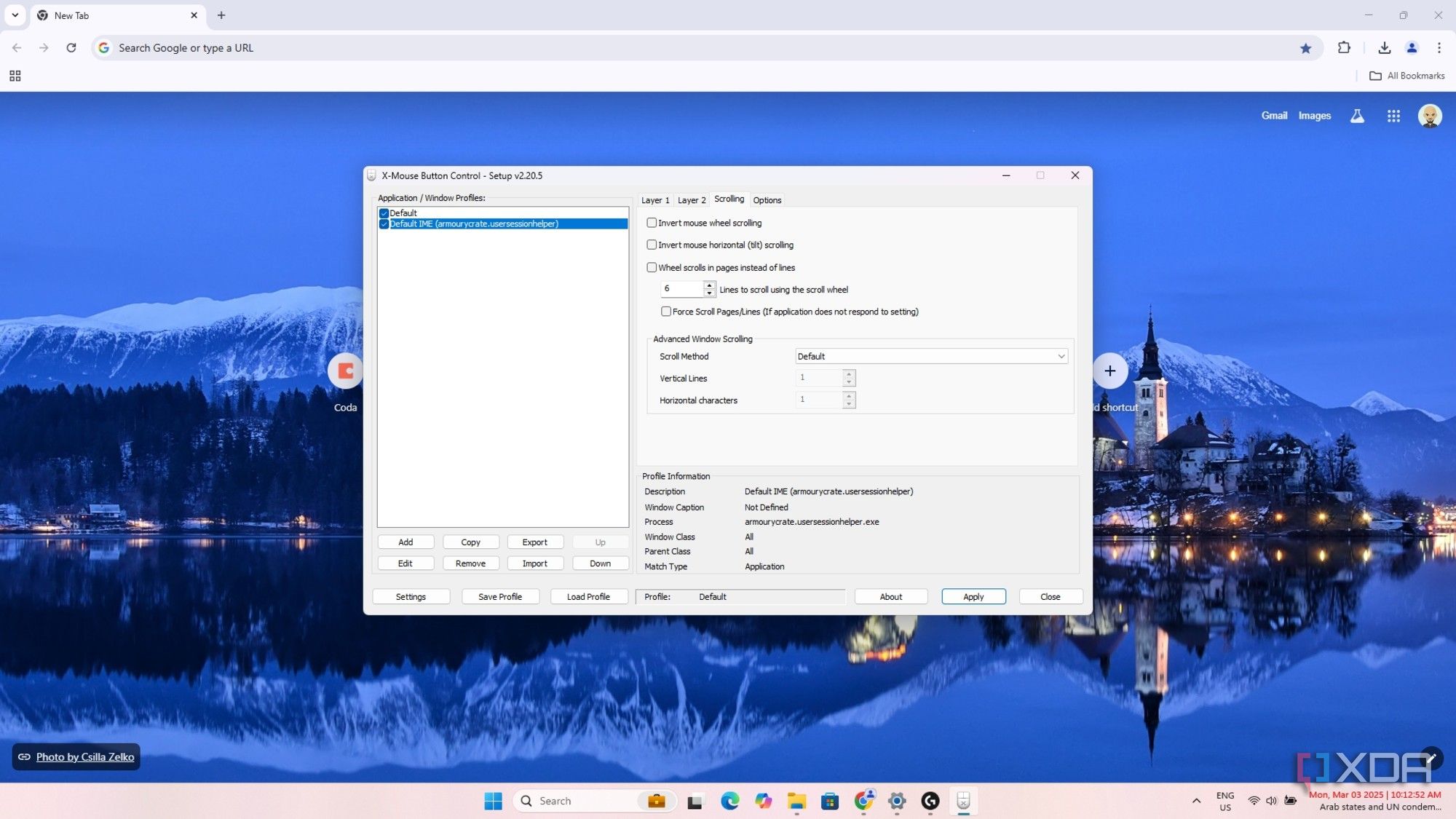Open Google apps grid icon
Viewport: 1456px width, 819px height.
(x=1393, y=116)
